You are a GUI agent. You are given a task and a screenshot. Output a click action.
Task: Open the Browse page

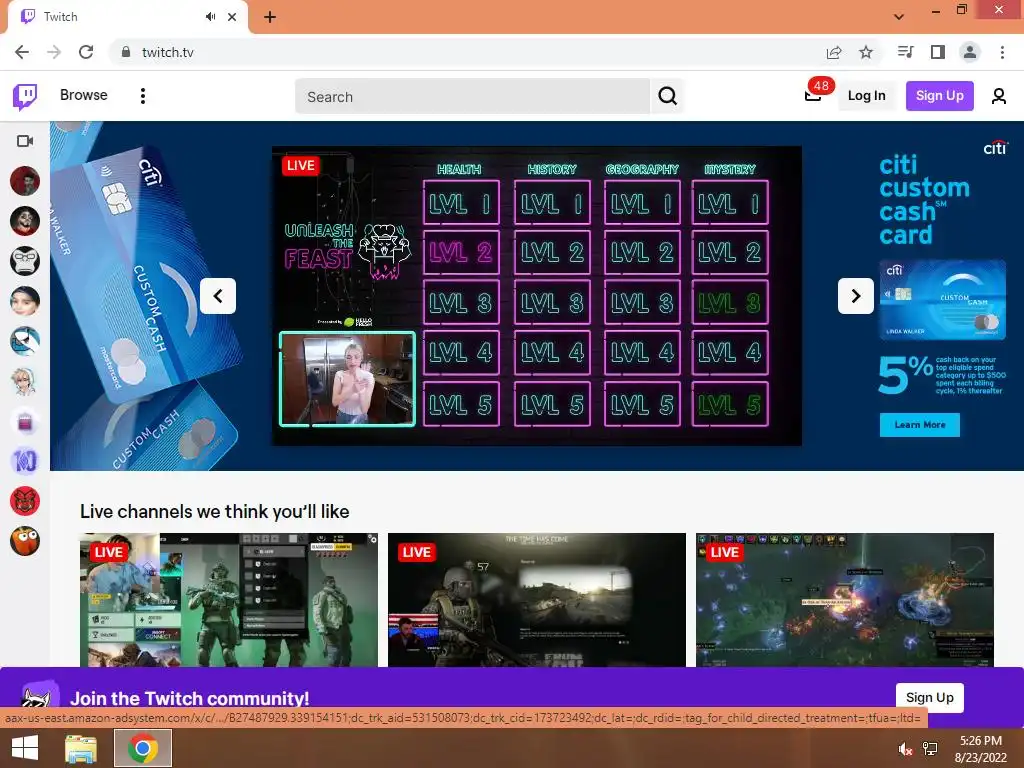(x=84, y=95)
